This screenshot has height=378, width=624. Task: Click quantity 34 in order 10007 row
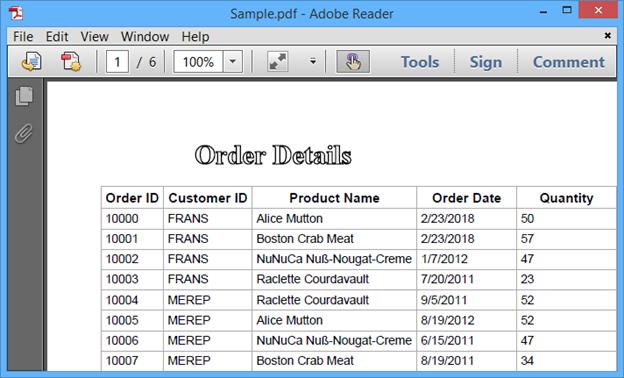point(527,361)
